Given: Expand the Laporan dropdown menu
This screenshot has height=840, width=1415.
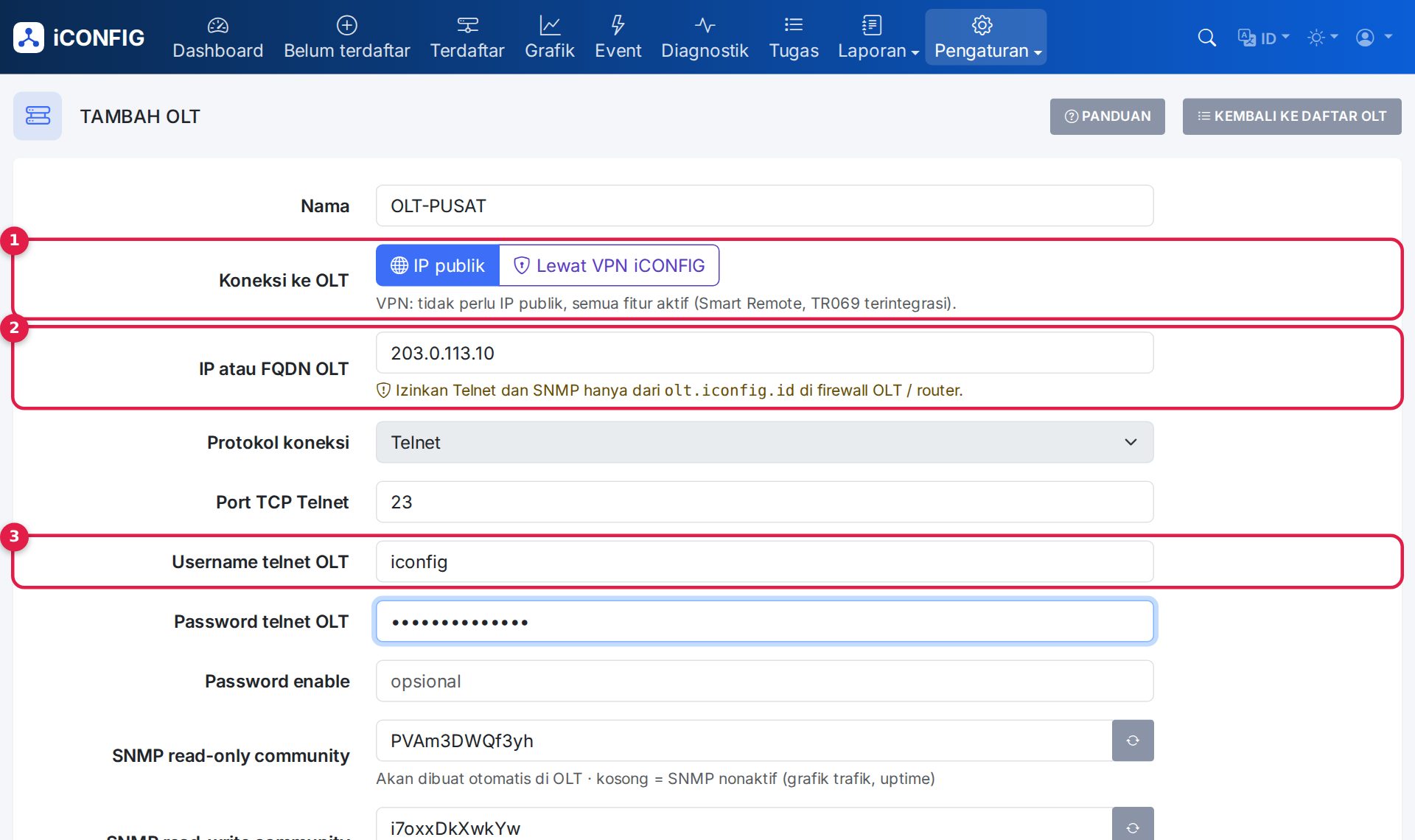Looking at the screenshot, I should 878,38.
